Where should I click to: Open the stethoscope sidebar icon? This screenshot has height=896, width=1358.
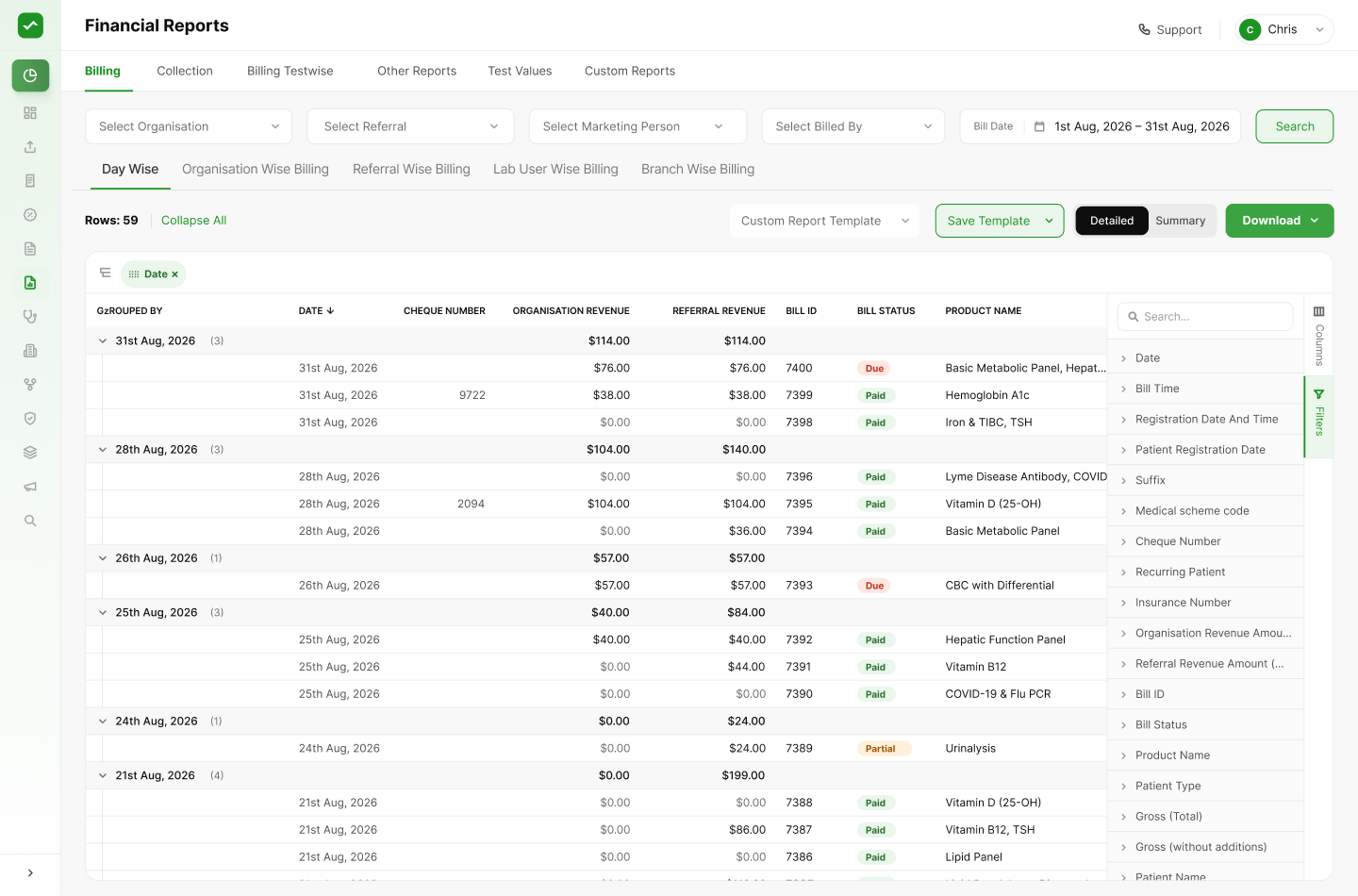point(30,317)
